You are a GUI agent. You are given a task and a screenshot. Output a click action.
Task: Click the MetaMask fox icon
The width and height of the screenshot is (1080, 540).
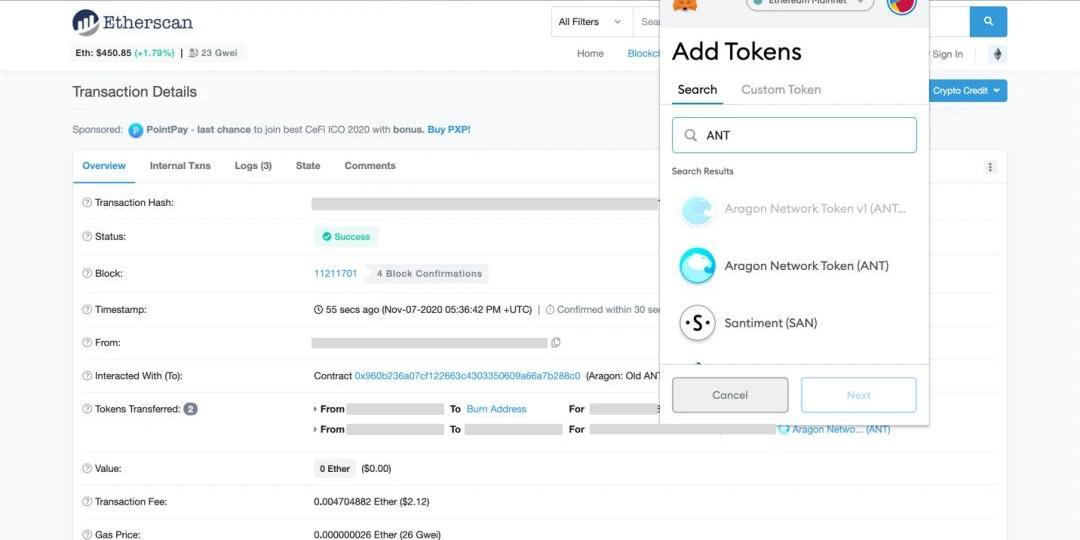coord(685,4)
